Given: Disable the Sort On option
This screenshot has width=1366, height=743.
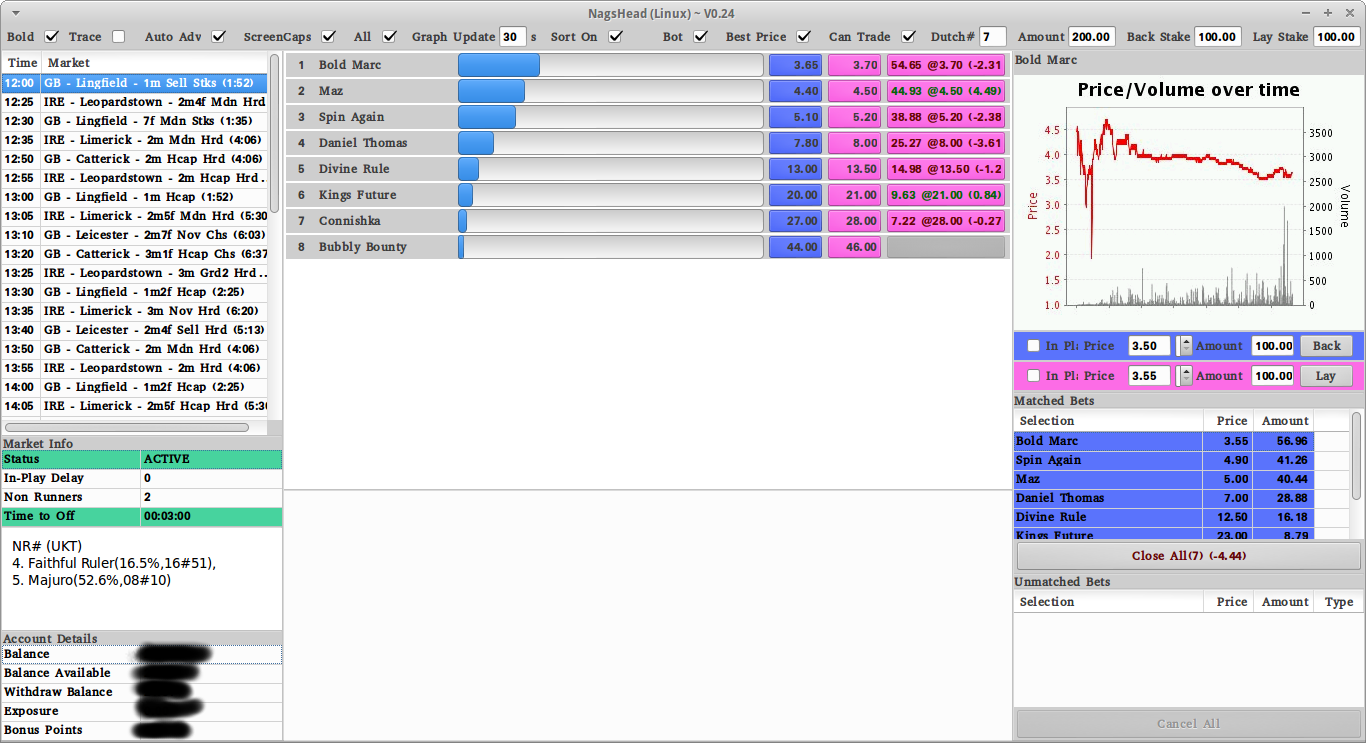Looking at the screenshot, I should (x=614, y=37).
